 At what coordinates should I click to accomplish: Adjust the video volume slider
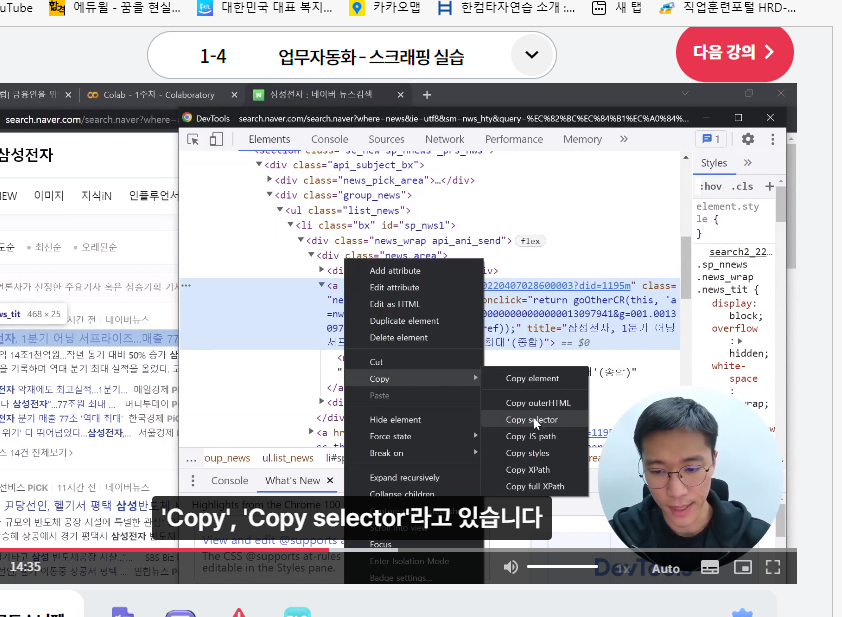coord(562,567)
